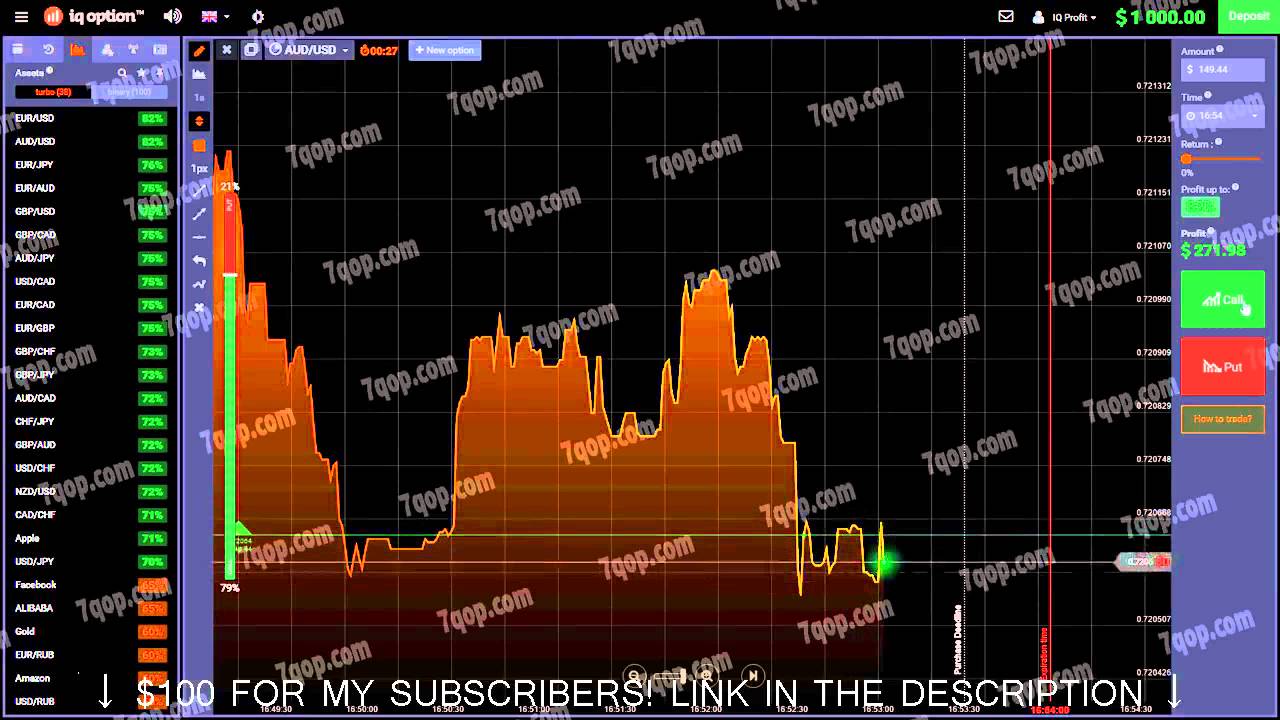Search assets with the magnifier icon
1280x720 pixels.
[x=123, y=73]
